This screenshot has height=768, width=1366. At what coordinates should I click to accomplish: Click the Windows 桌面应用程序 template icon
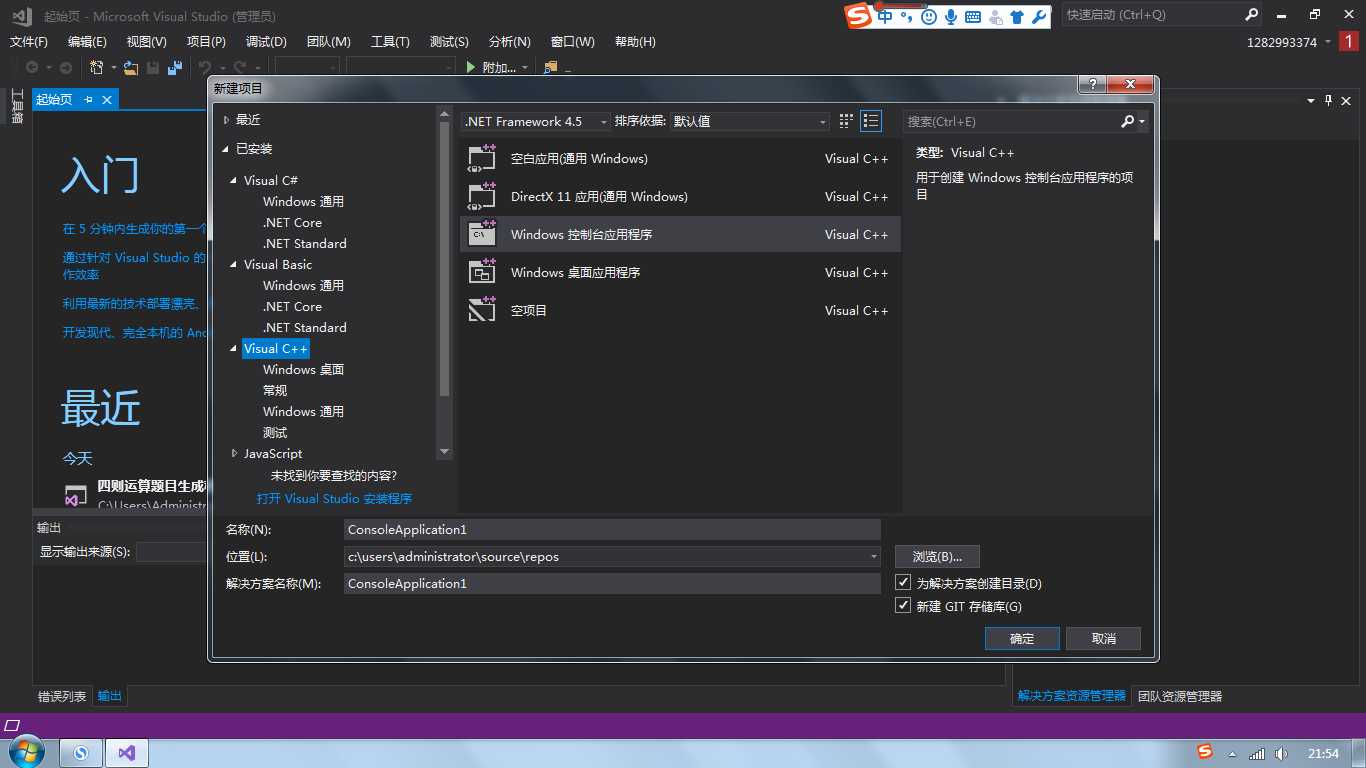482,272
